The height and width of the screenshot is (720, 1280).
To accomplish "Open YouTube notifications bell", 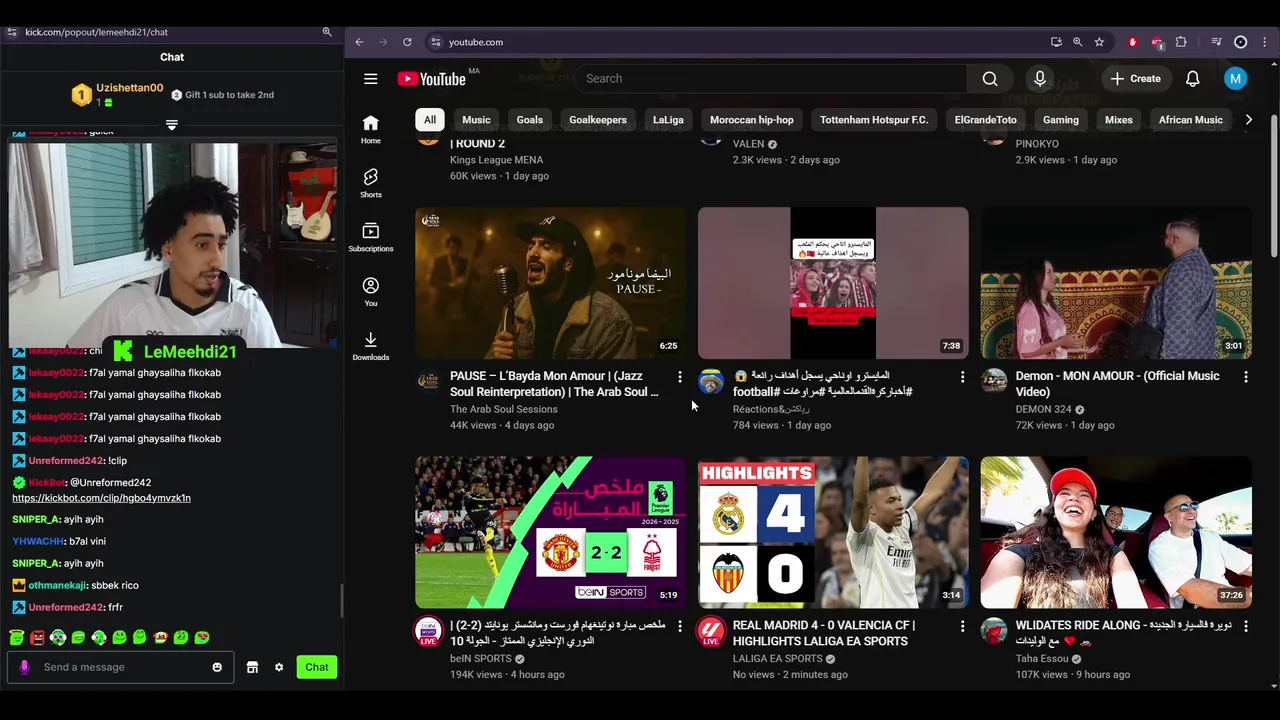I will click(x=1193, y=79).
